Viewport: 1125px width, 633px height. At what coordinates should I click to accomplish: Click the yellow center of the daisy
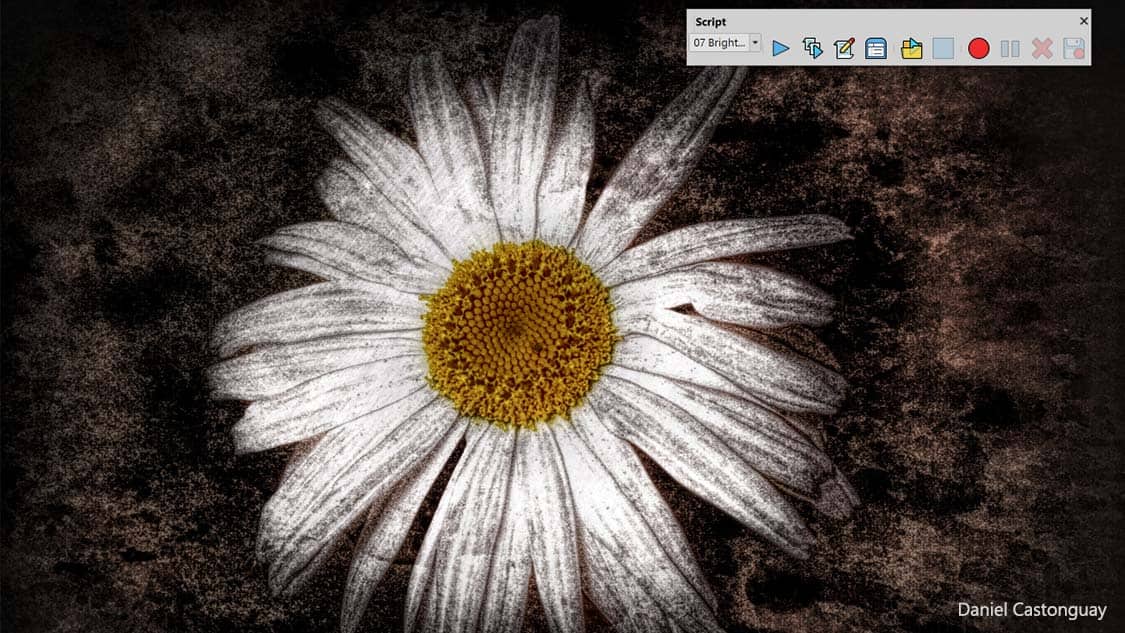519,333
